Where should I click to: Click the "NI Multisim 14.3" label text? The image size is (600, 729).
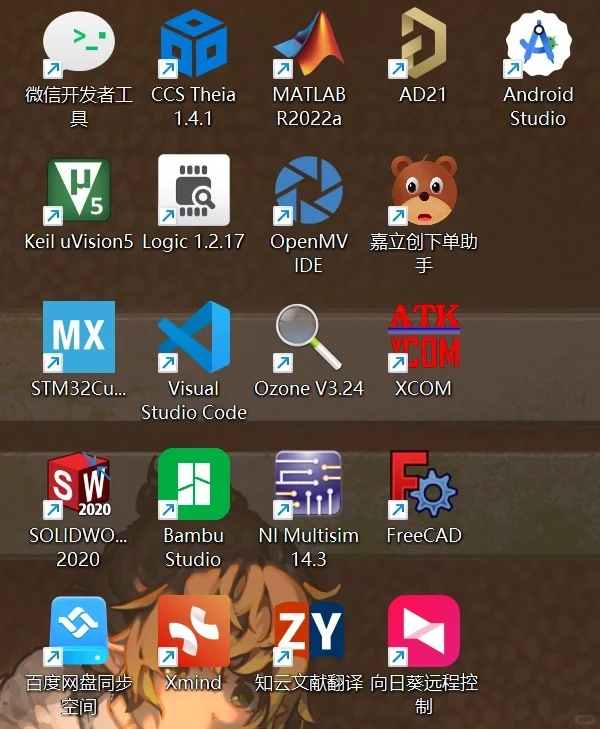[x=309, y=547]
